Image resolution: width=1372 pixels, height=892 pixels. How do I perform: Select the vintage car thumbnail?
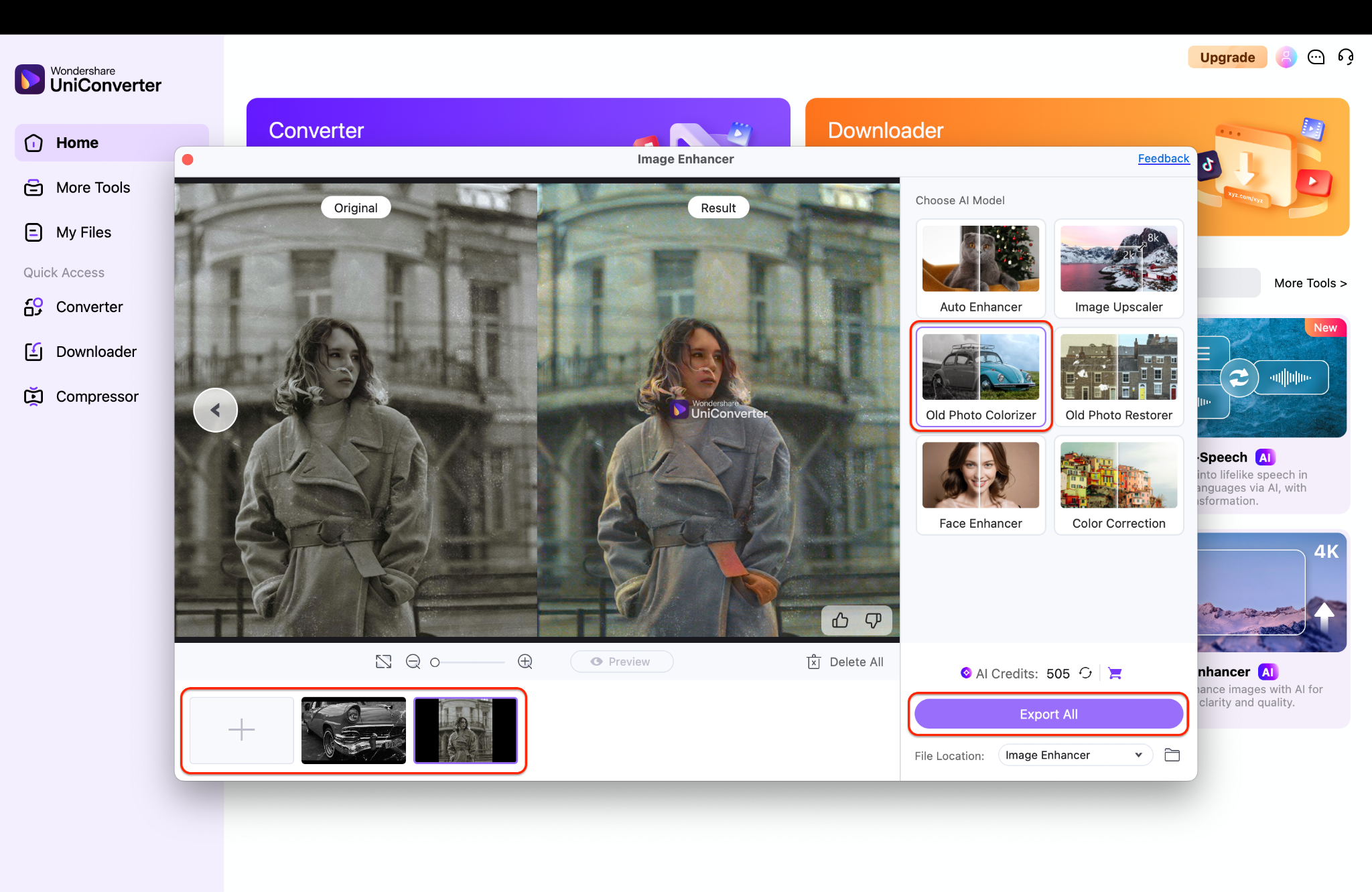pos(354,730)
